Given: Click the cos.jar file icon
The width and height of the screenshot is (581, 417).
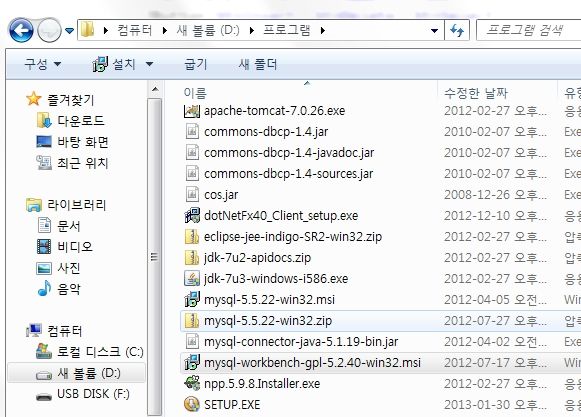Looking at the screenshot, I should tap(192, 195).
